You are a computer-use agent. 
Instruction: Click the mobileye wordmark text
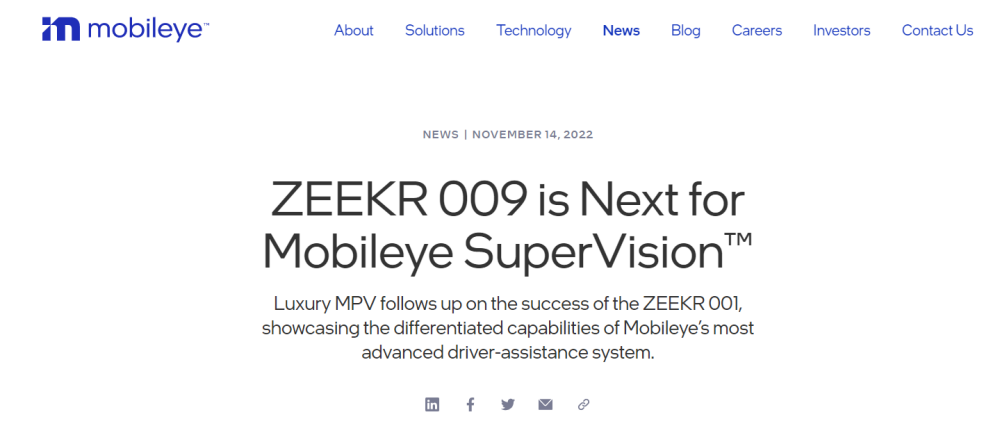(148, 29)
